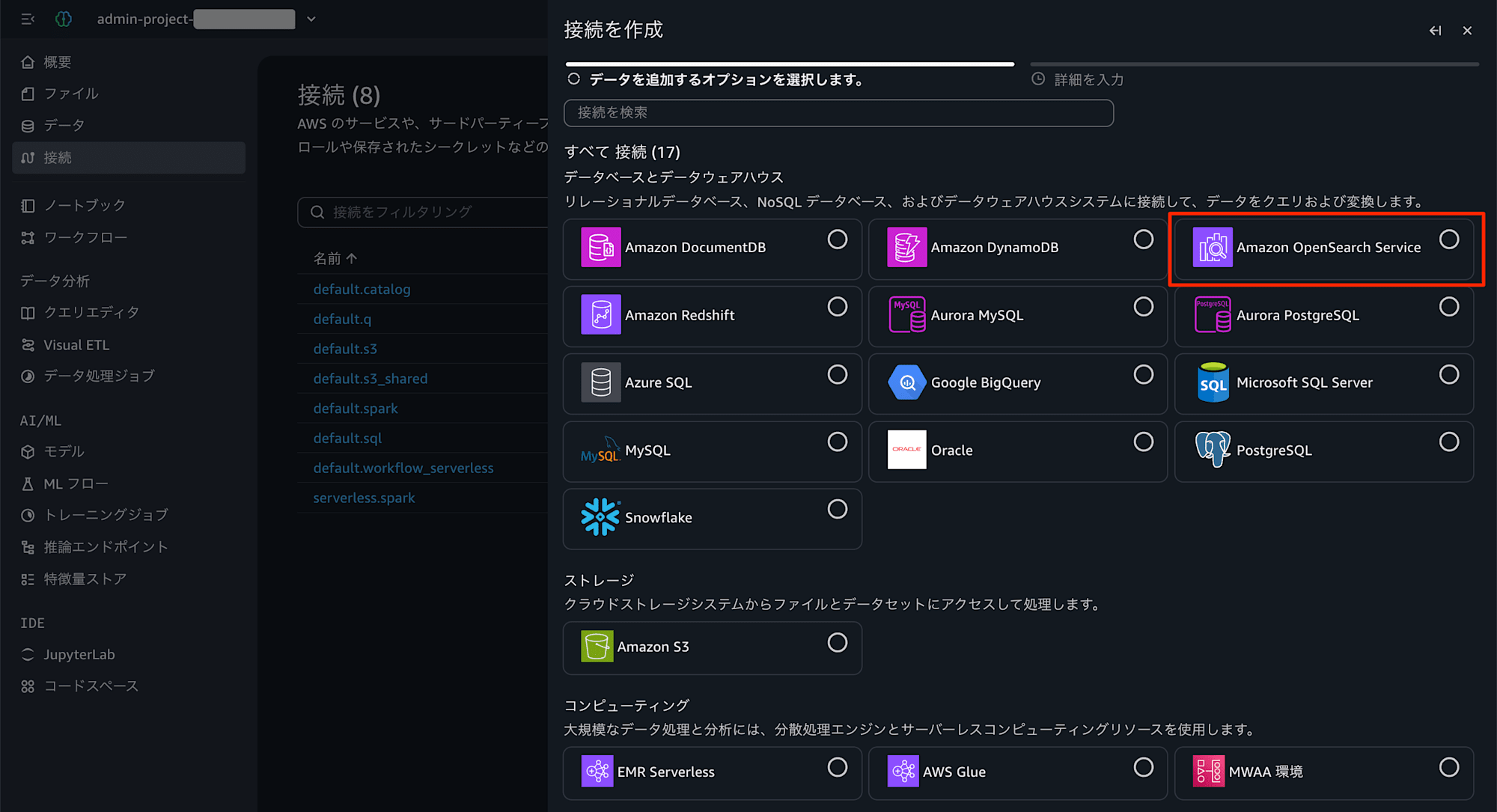This screenshot has width=1497, height=812.
Task: Click the panel expand arrow icon
Action: [1435, 31]
